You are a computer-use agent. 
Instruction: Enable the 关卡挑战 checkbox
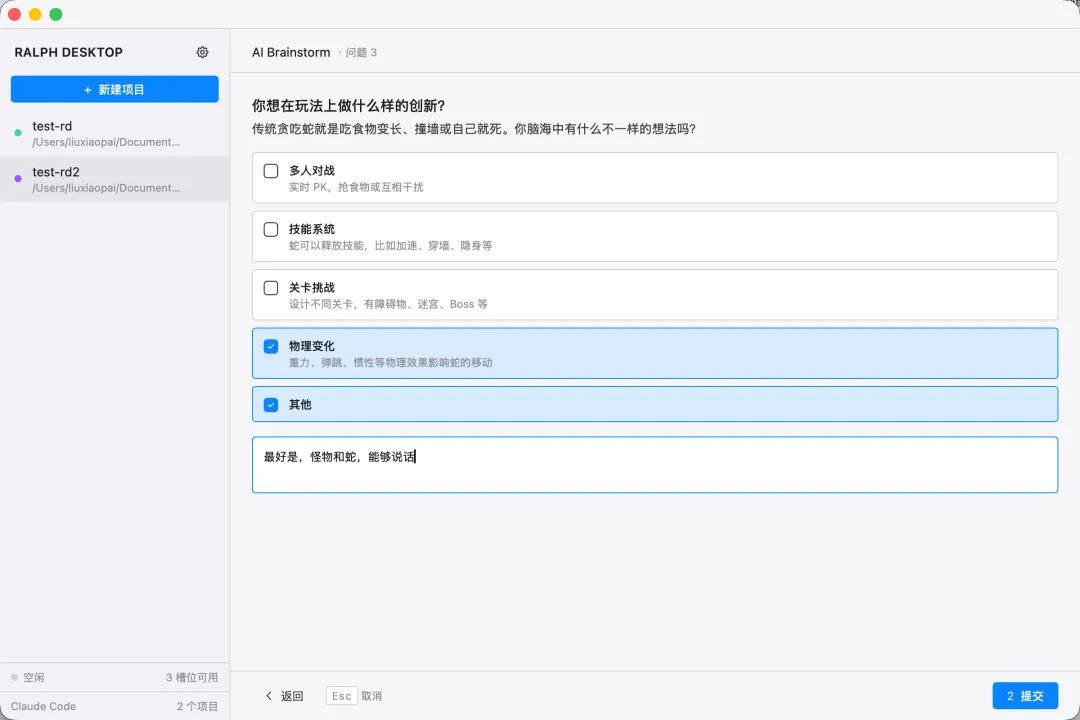(x=271, y=288)
